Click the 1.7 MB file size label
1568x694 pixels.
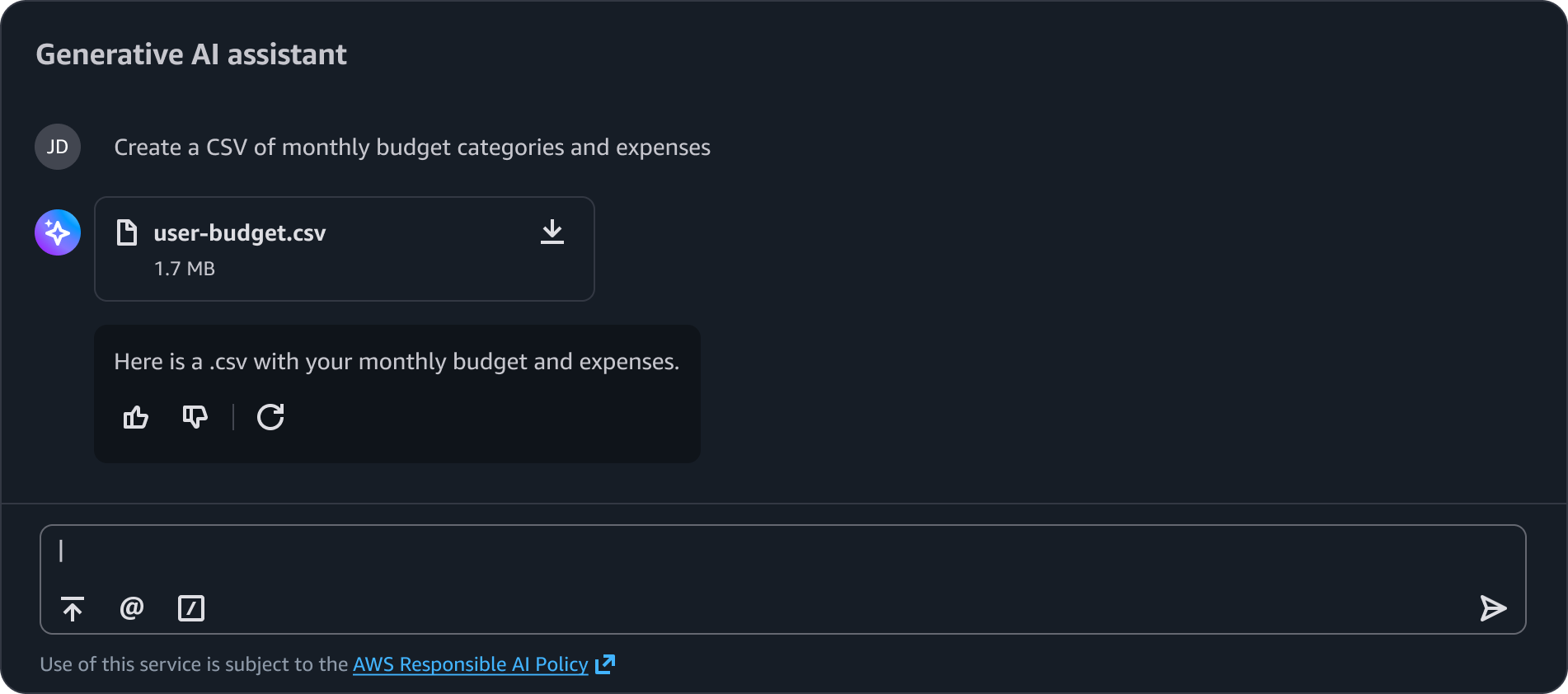tap(185, 269)
